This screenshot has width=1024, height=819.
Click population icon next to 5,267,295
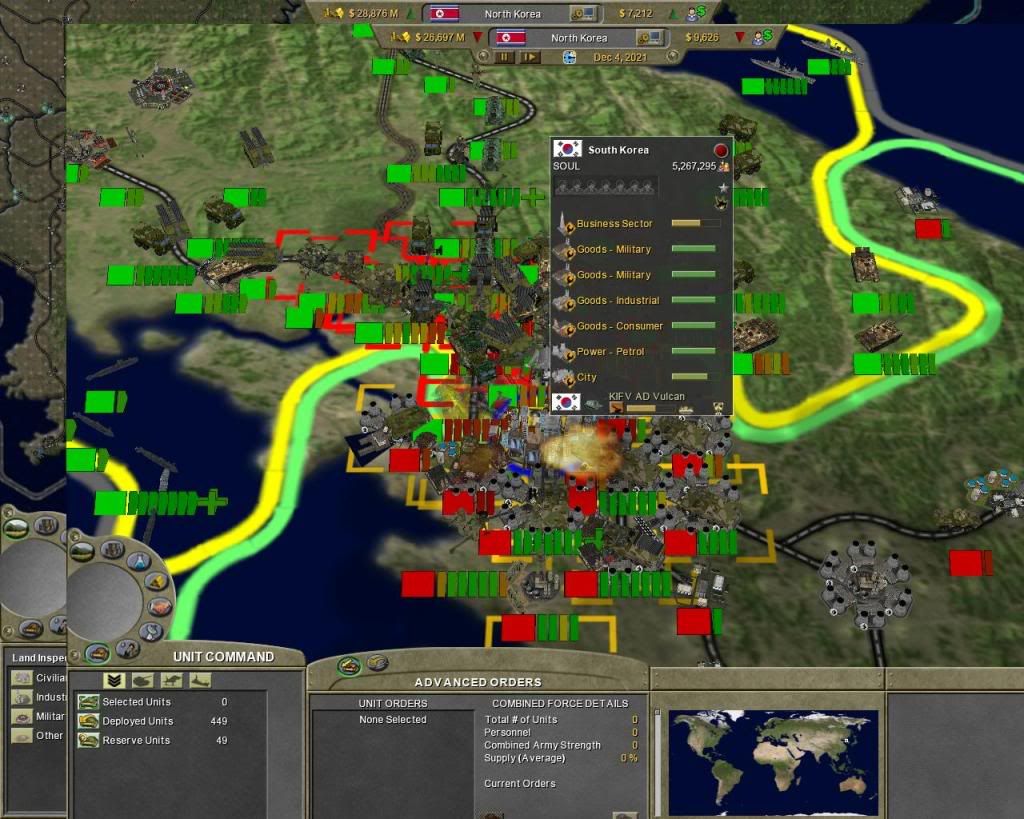[x=724, y=167]
